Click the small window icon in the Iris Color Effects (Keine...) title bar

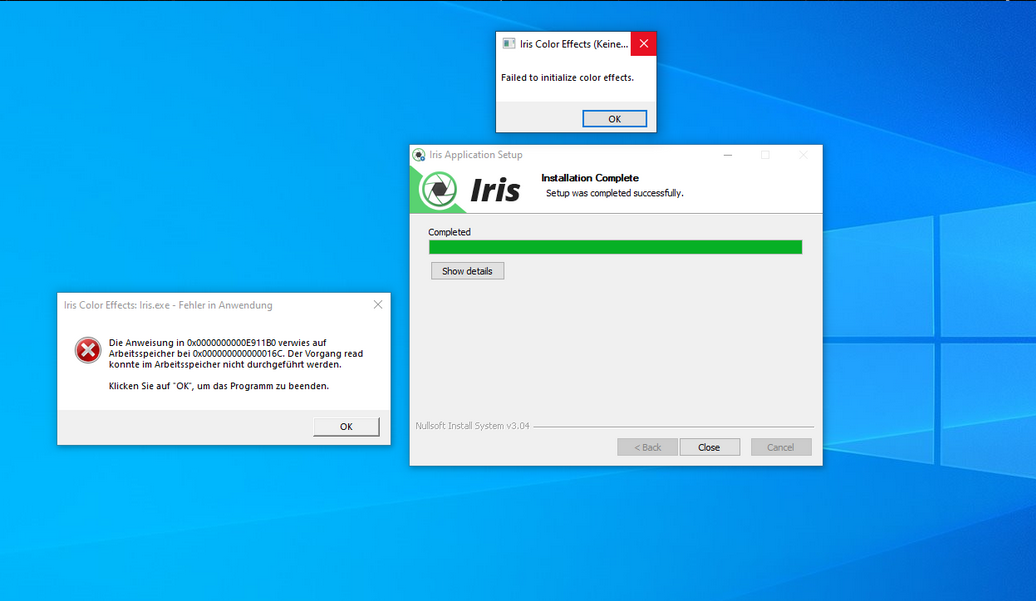[509, 44]
